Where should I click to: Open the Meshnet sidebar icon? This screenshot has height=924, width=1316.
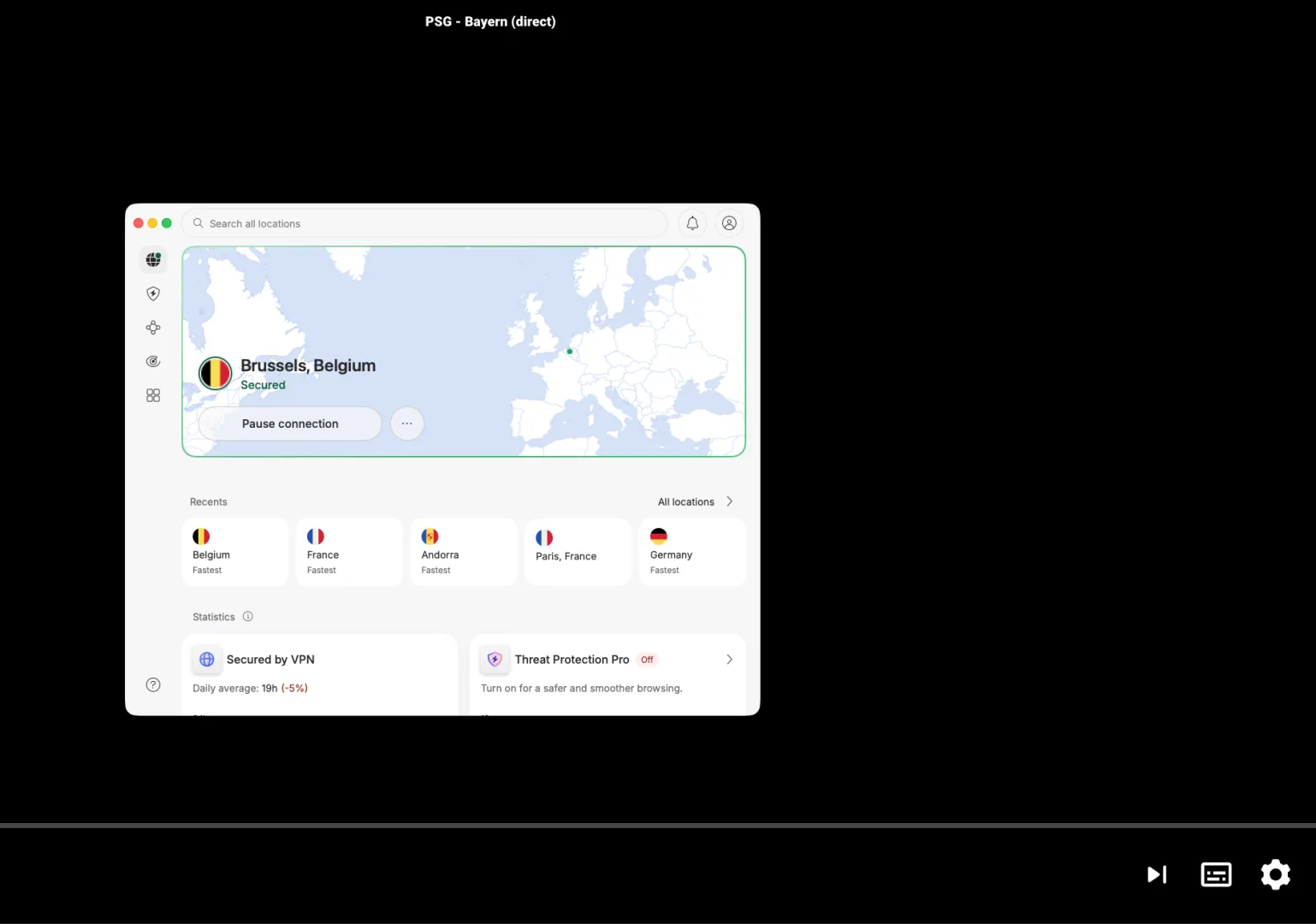(x=153, y=328)
